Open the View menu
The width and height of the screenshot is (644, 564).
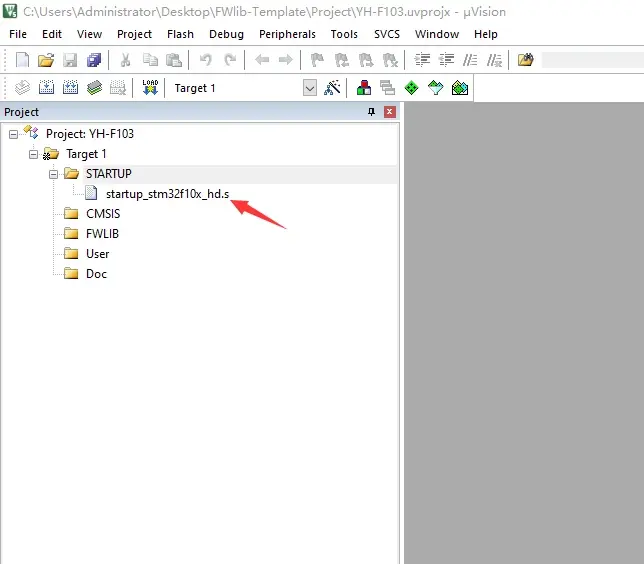(x=89, y=34)
